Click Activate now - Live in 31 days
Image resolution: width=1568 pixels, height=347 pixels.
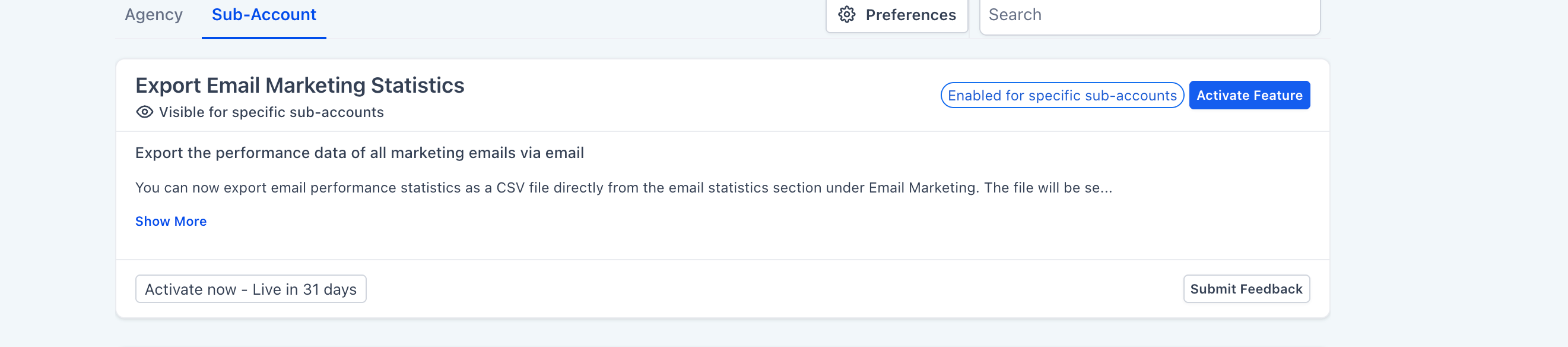pyautogui.click(x=250, y=289)
